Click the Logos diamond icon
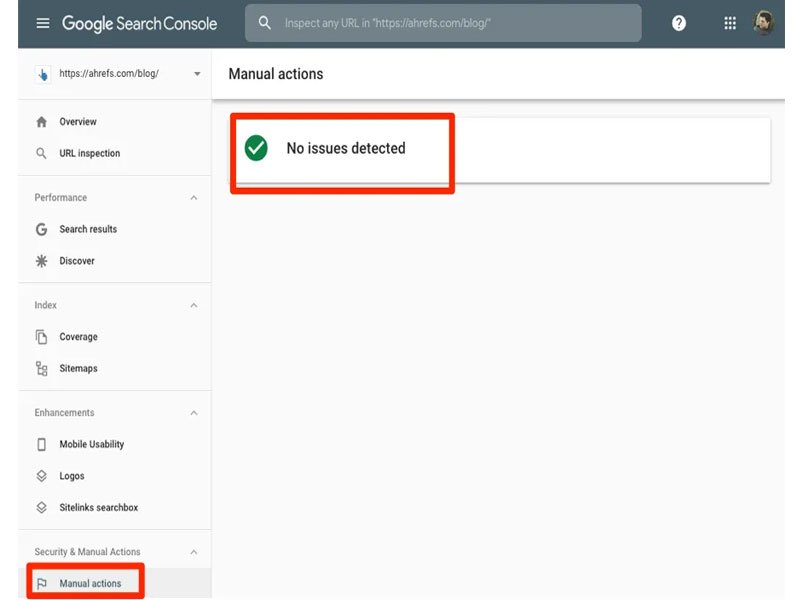 click(42, 476)
